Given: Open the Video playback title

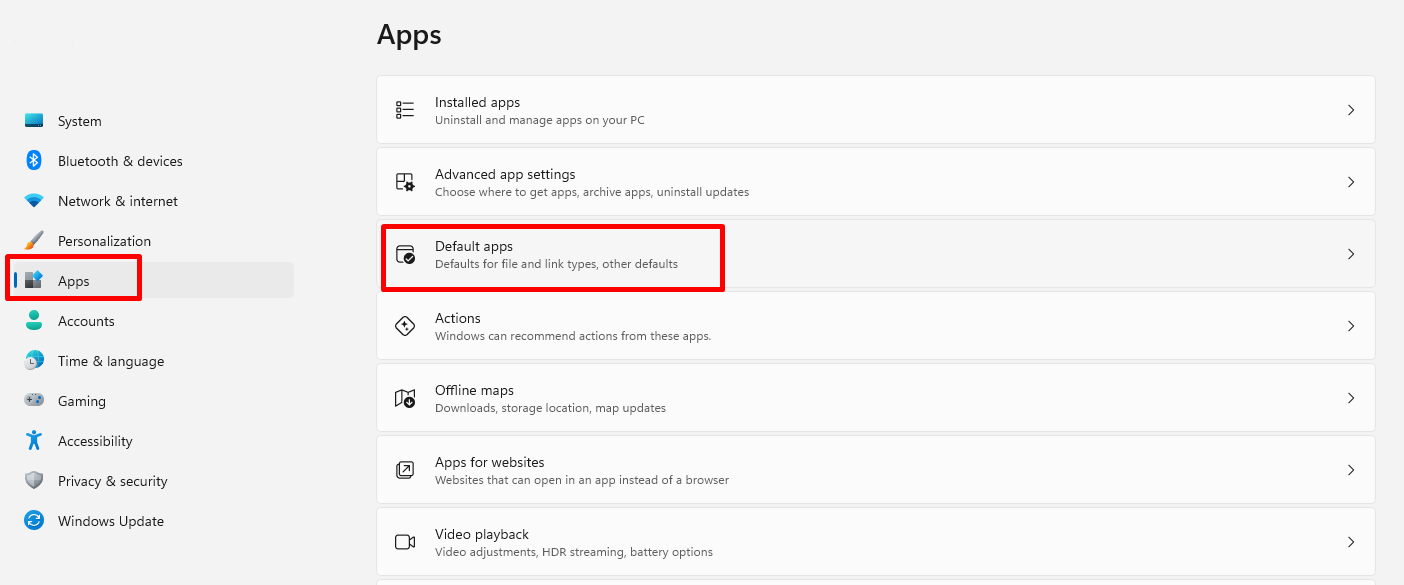Looking at the screenshot, I should point(482,534).
